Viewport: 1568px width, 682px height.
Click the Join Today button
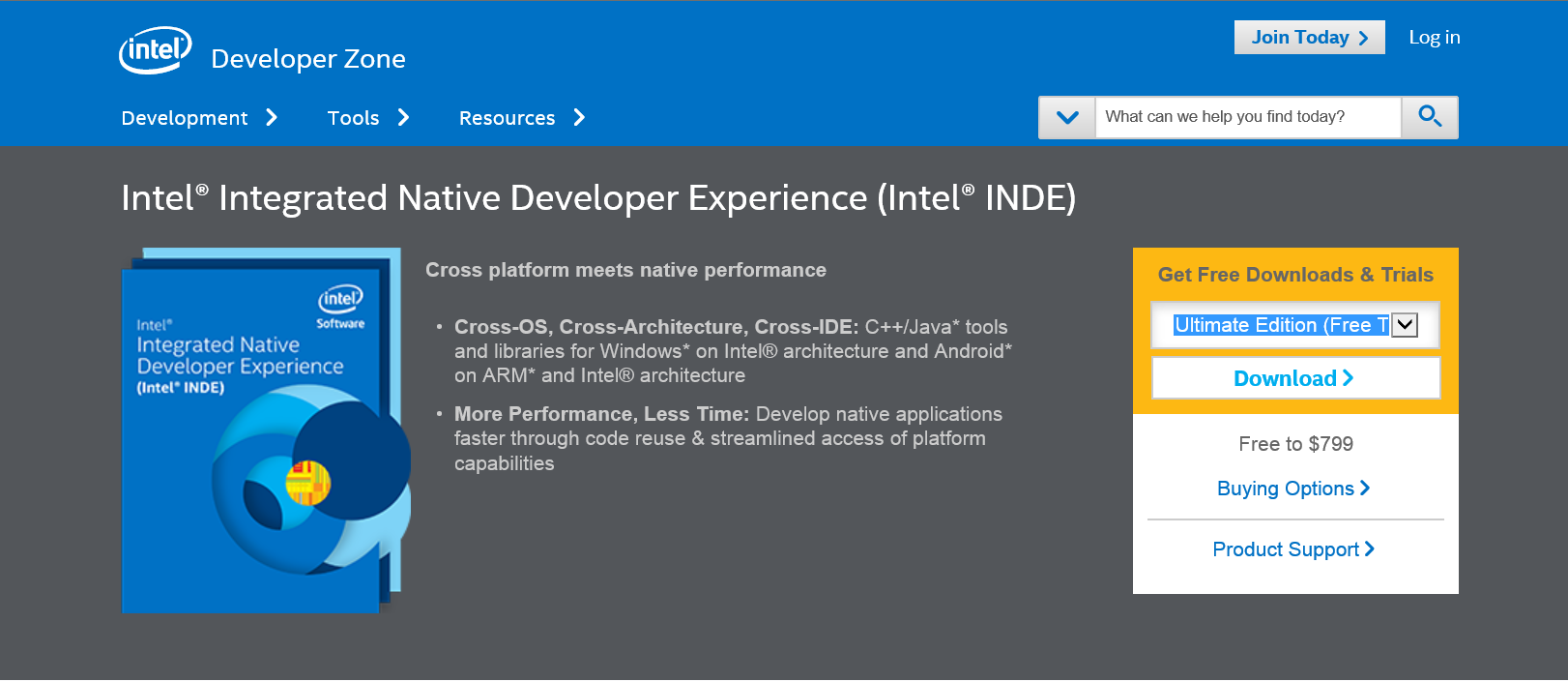pyautogui.click(x=1309, y=38)
